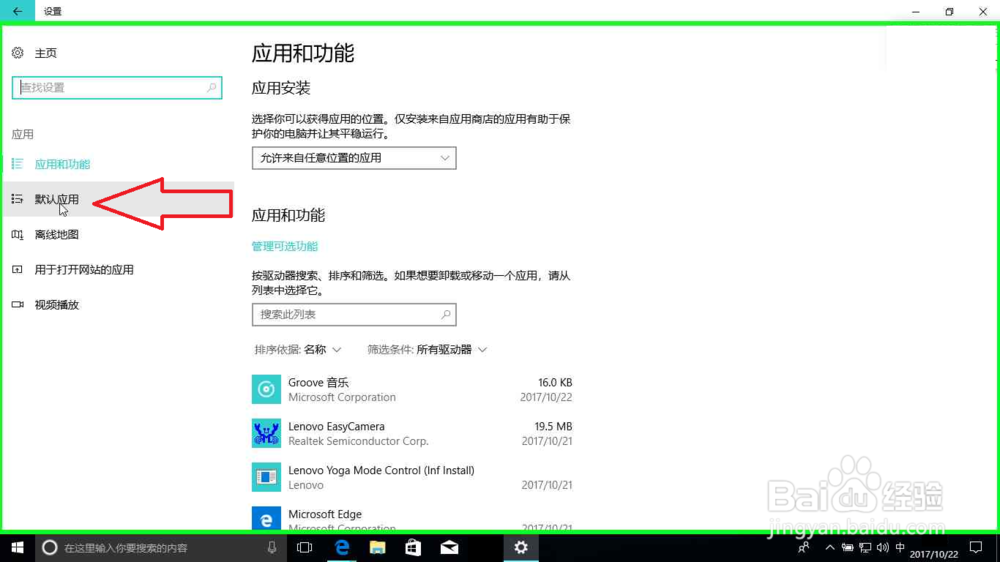
Task: Click the Cortana microphone icon
Action: [x=272, y=547]
